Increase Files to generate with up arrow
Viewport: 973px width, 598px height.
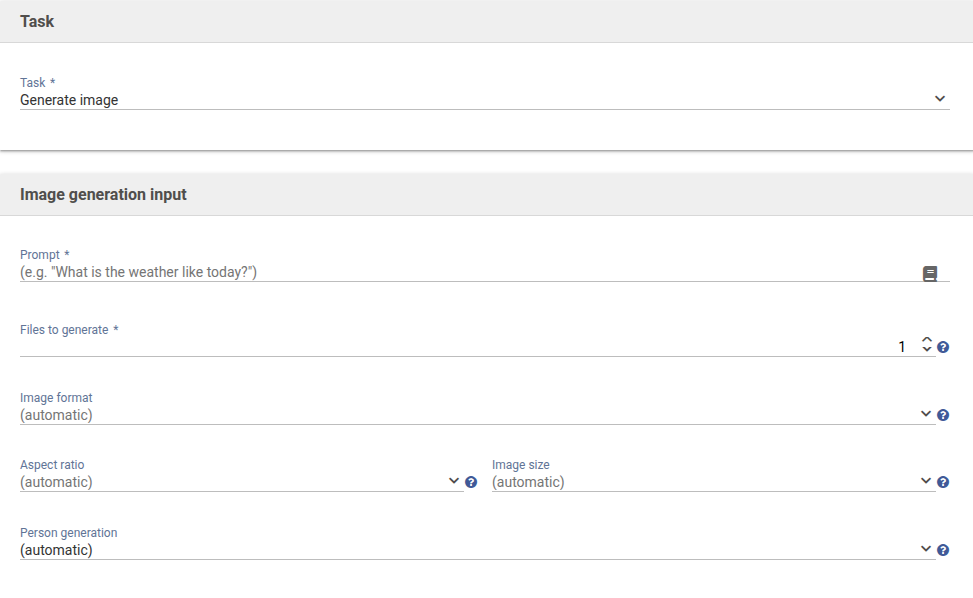pyautogui.click(x=927, y=341)
